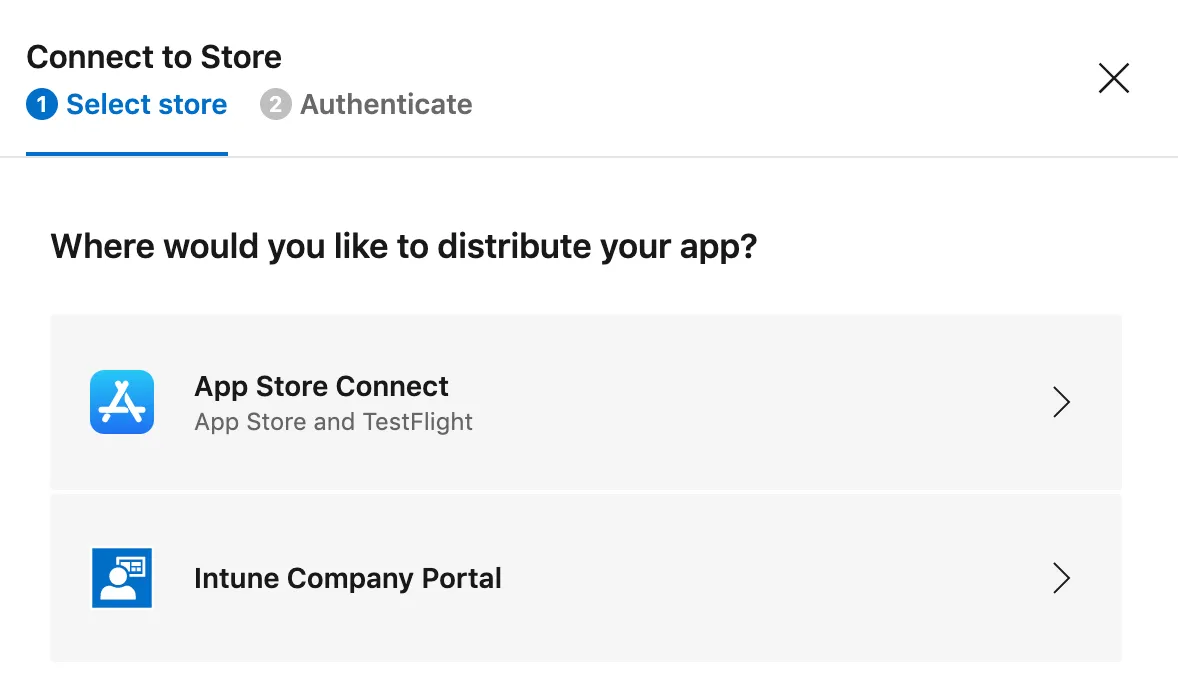Choose the App Store Connect title text
Screen dimensions: 1178x688
click(321, 386)
